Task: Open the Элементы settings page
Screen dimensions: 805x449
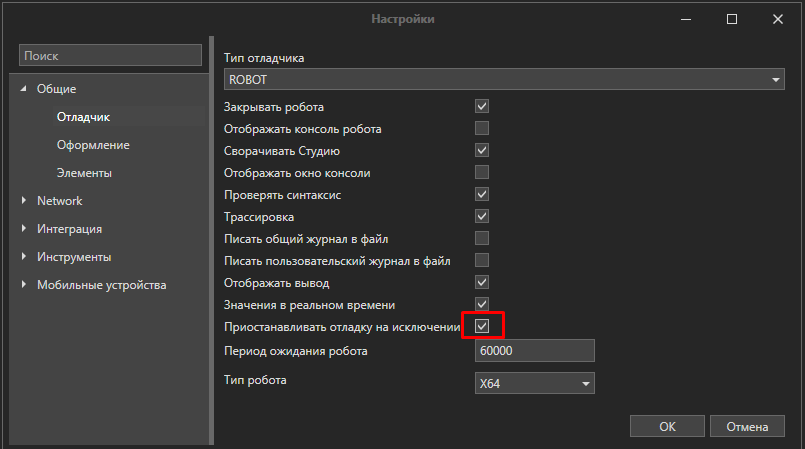Action: 84,173
